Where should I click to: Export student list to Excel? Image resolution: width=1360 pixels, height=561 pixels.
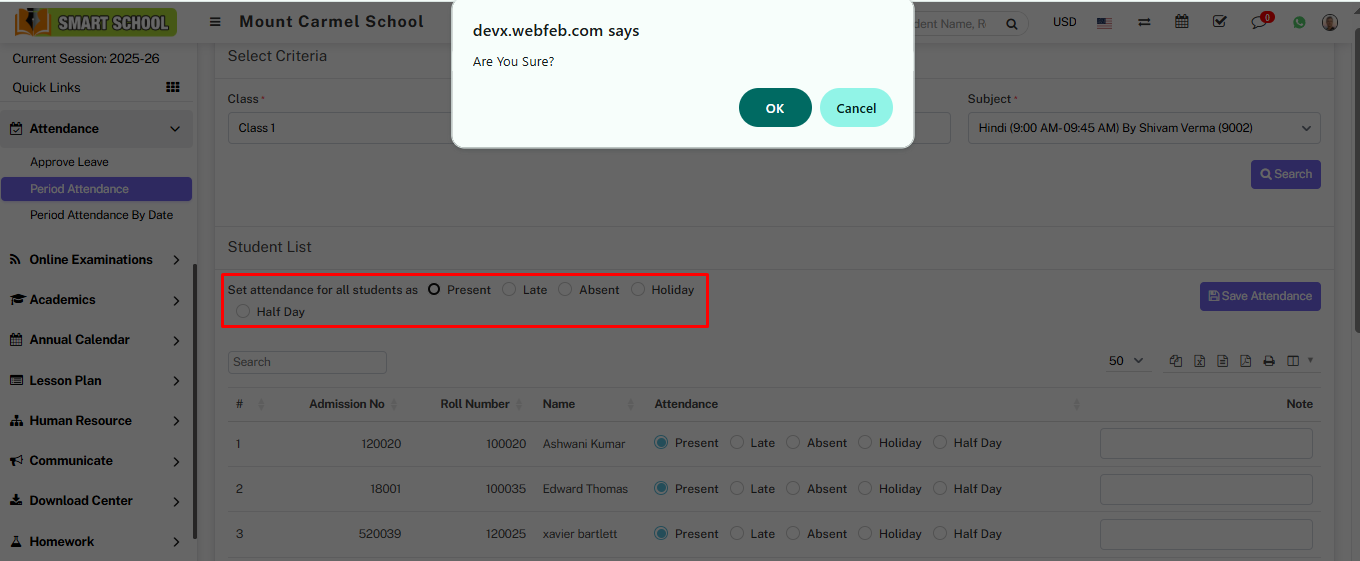click(1199, 361)
